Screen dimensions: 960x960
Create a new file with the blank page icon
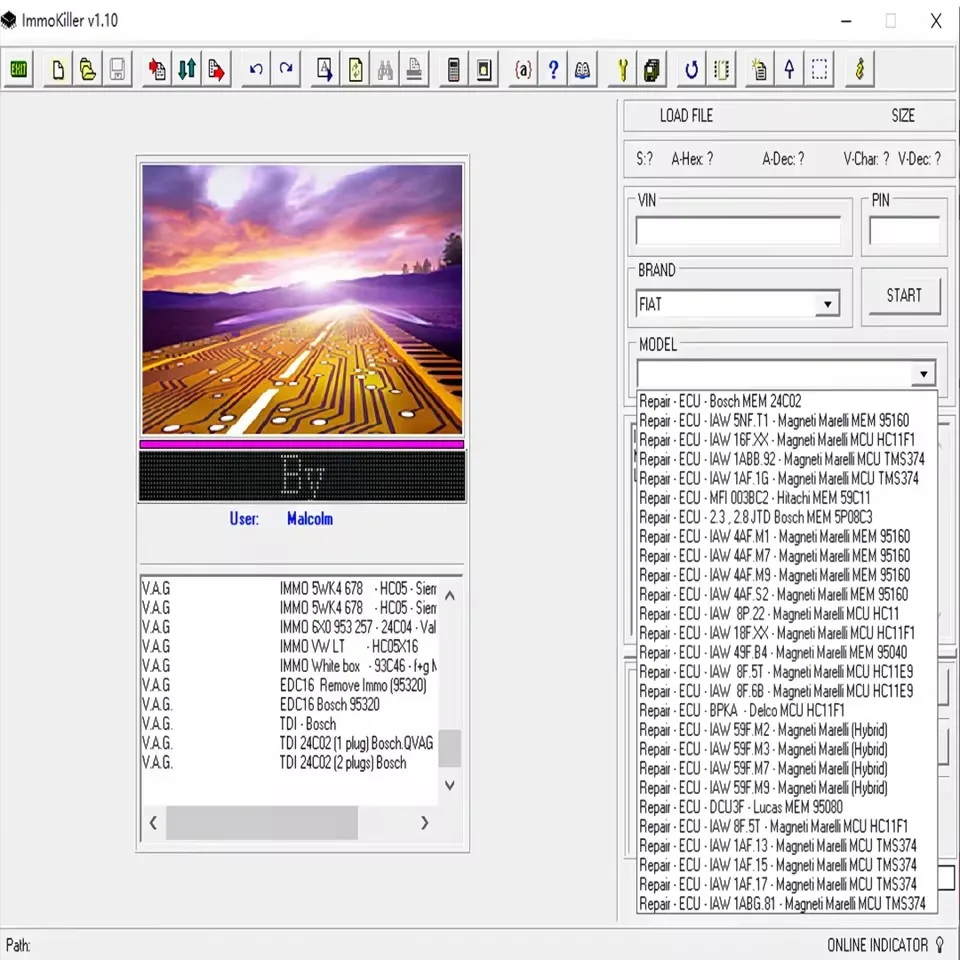(x=57, y=69)
